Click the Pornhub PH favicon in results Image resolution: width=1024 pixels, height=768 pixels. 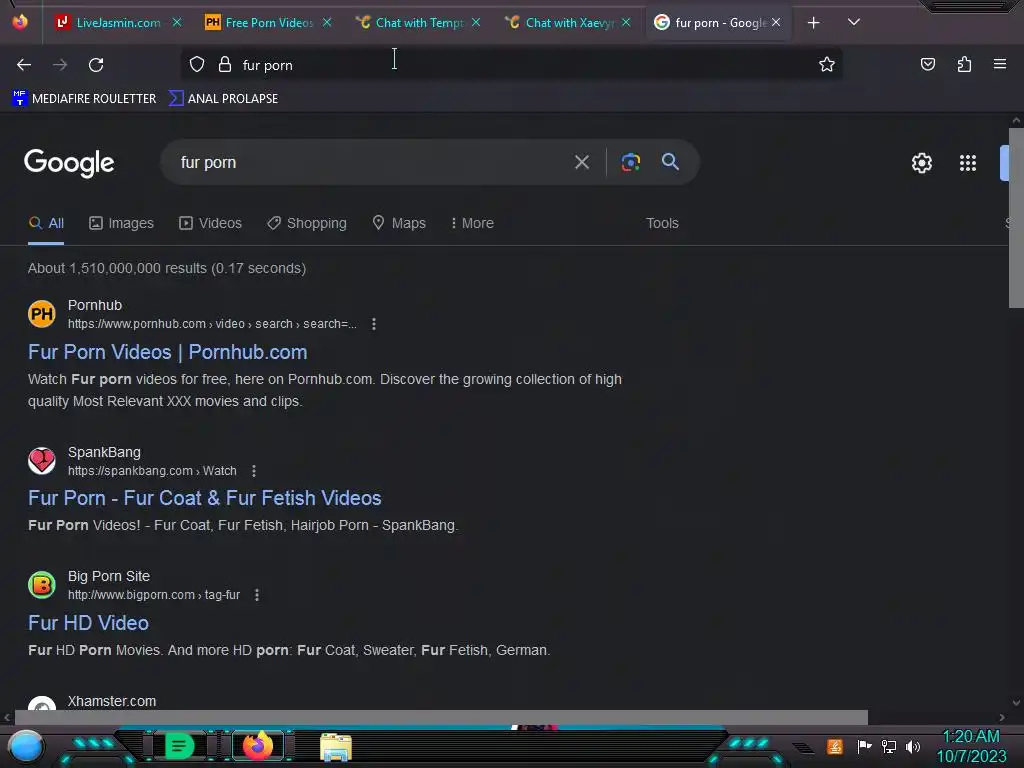(42, 314)
